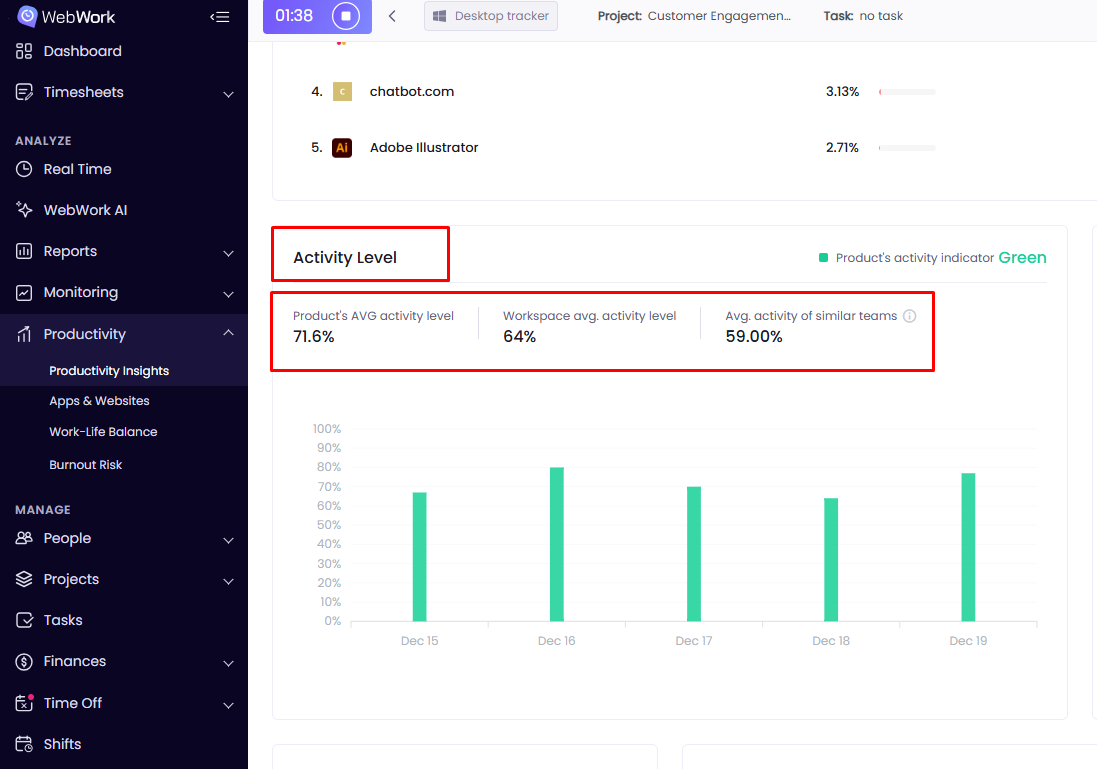The width and height of the screenshot is (1097, 769).
Task: Open WebWork AI from sidebar
Action: tap(85, 210)
